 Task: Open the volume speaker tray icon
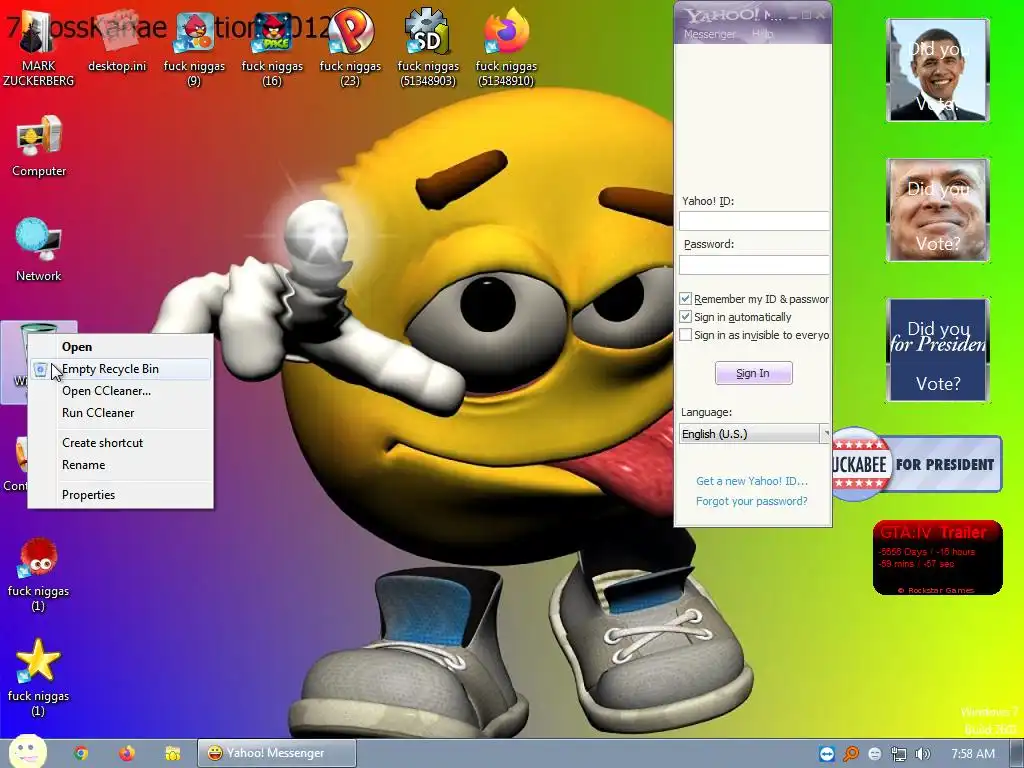922,754
